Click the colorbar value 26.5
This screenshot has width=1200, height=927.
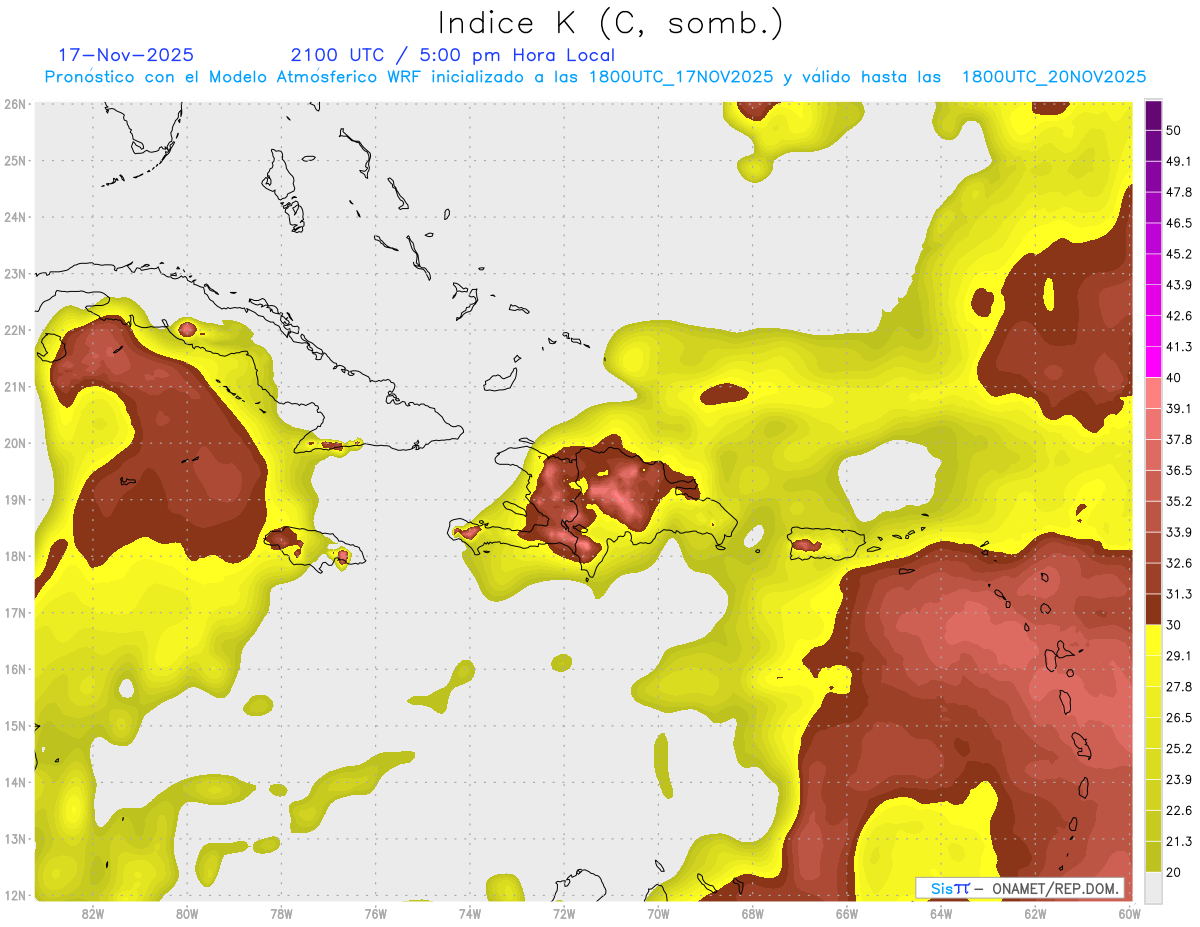tap(1179, 718)
